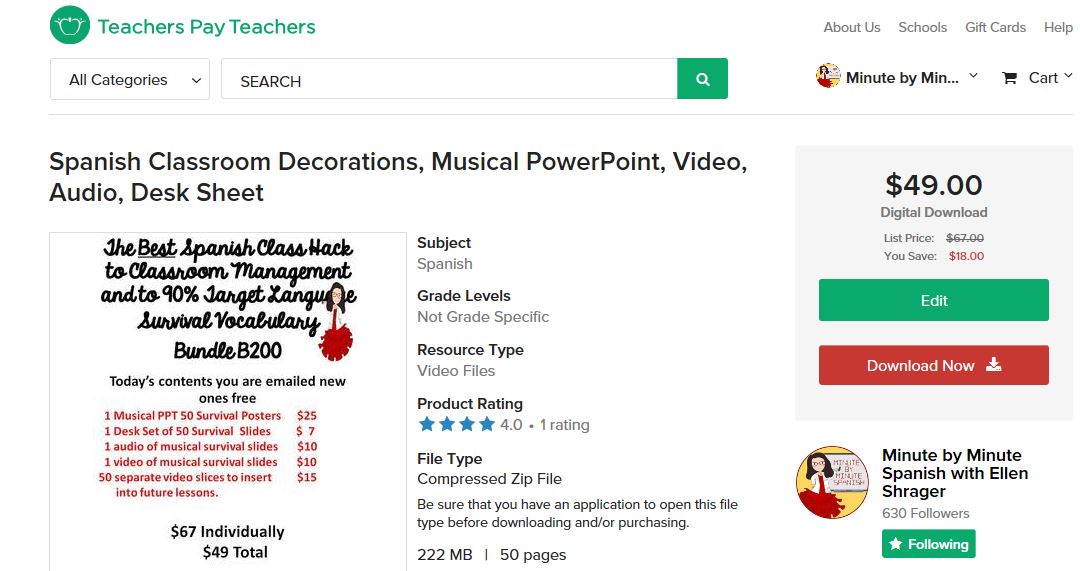Open the Bundle B200 product cover thumbnail

pos(228,400)
